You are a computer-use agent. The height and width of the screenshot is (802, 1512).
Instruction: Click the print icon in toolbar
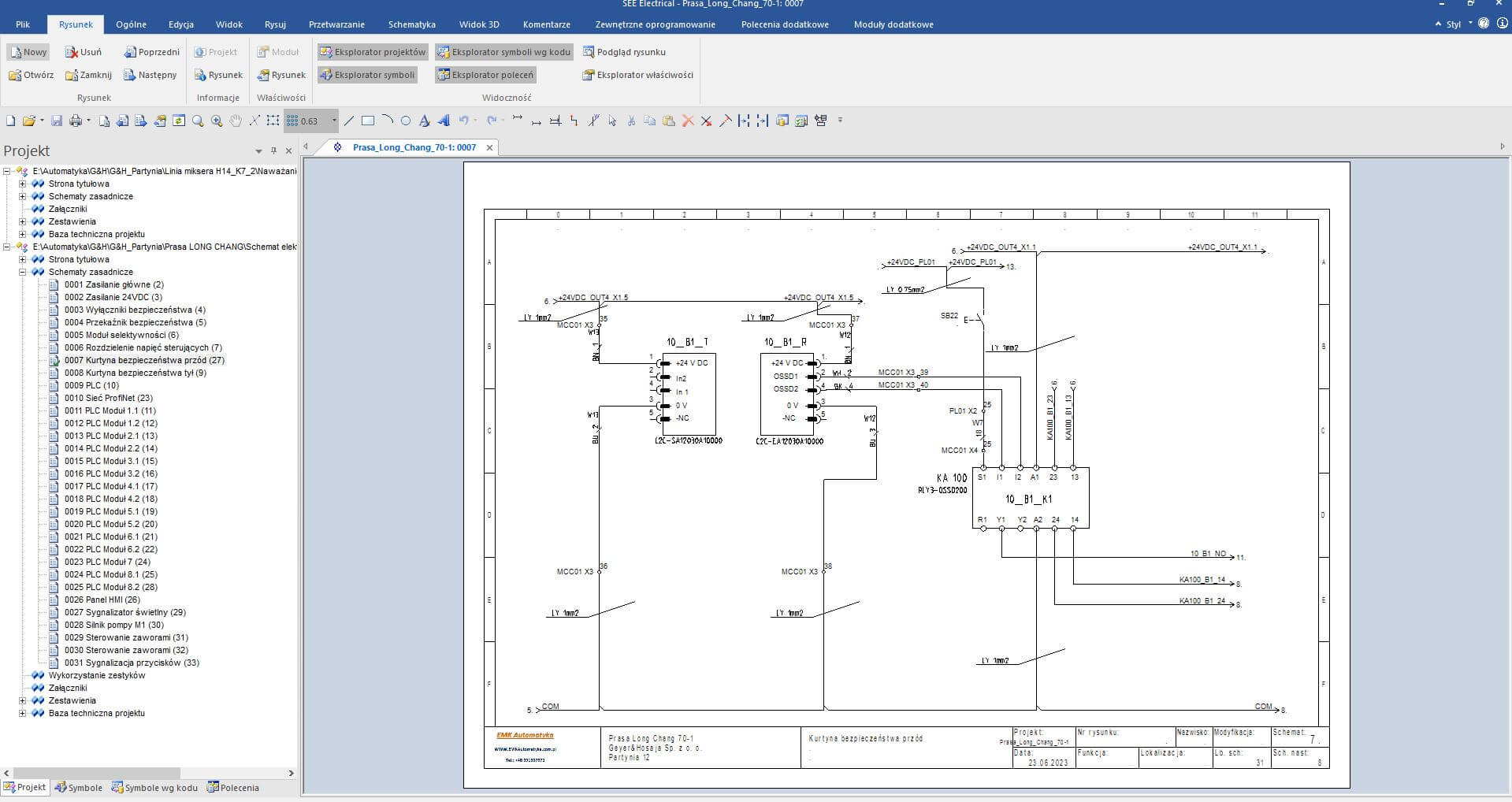point(76,121)
